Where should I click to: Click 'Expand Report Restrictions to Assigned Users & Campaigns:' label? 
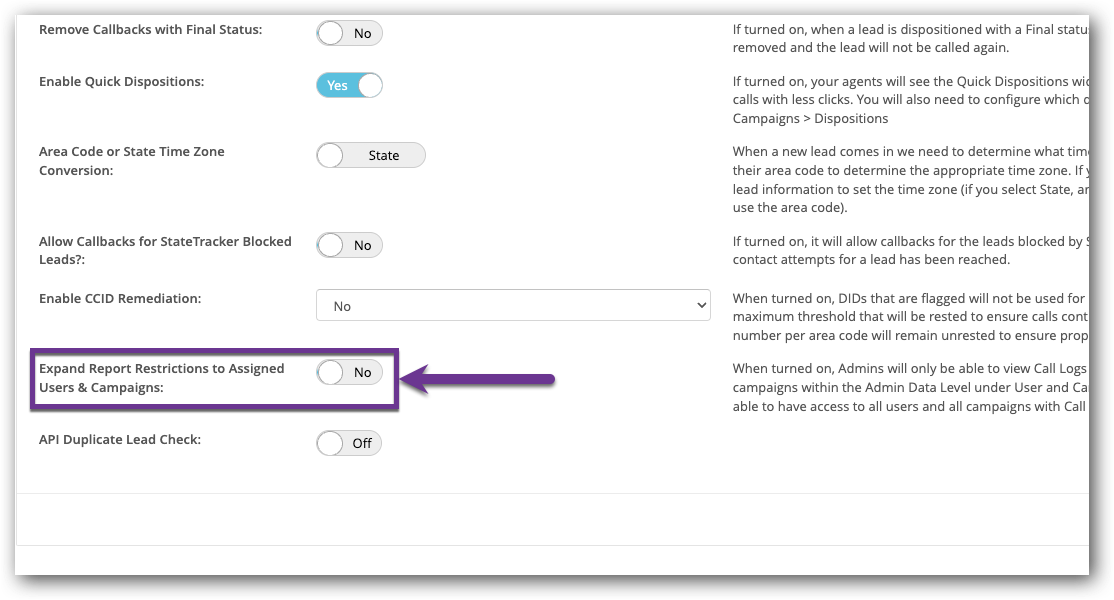(161, 378)
